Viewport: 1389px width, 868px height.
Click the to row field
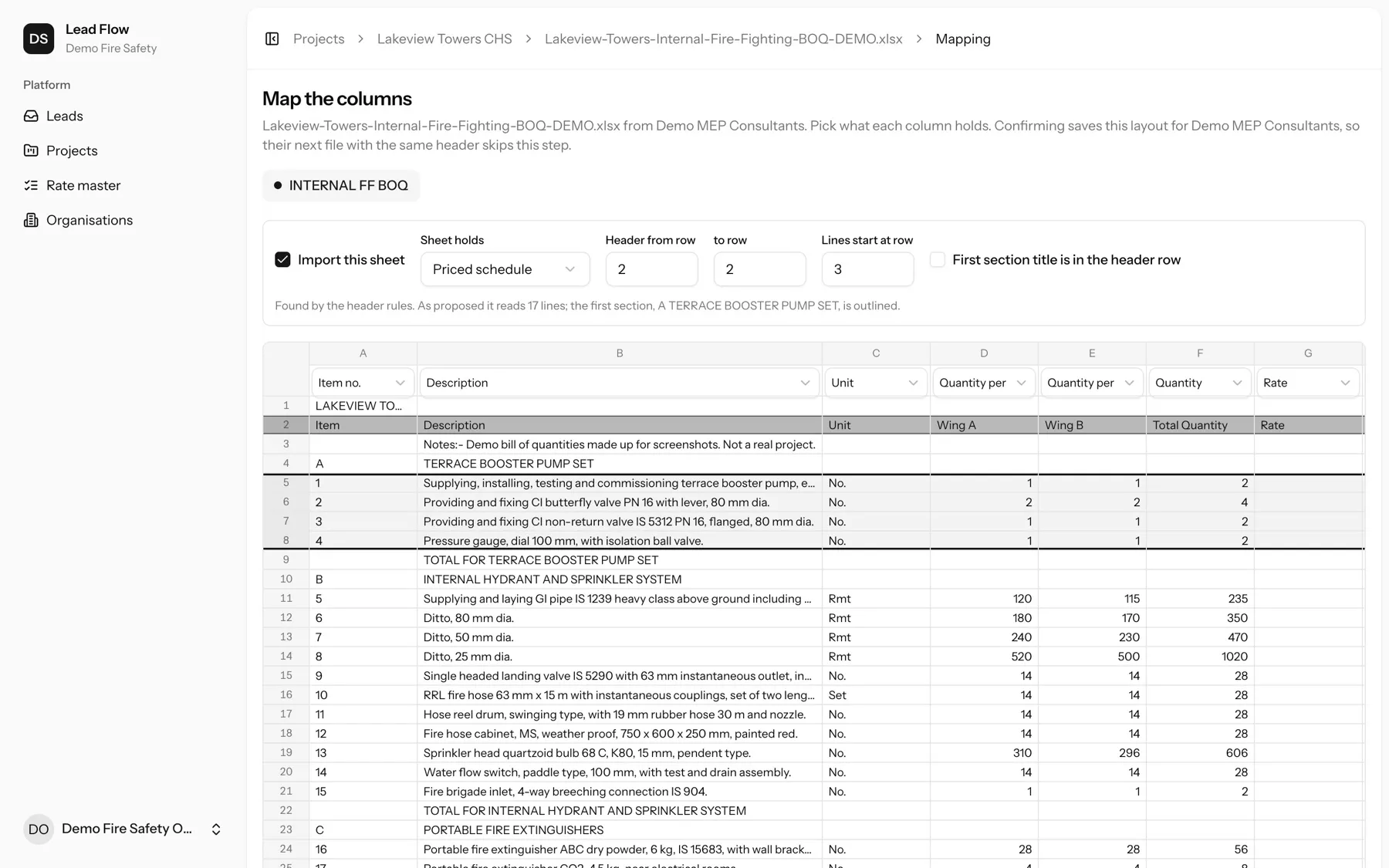tap(759, 269)
